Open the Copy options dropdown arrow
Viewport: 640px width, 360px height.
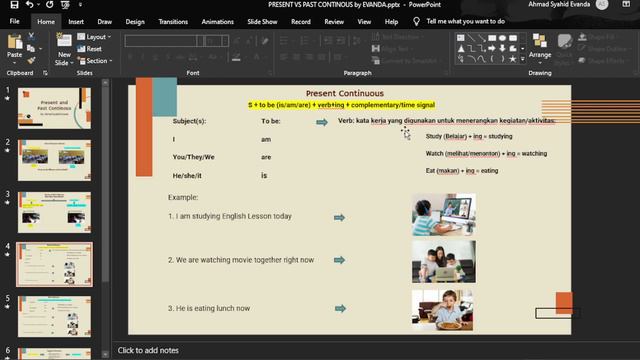point(40,49)
